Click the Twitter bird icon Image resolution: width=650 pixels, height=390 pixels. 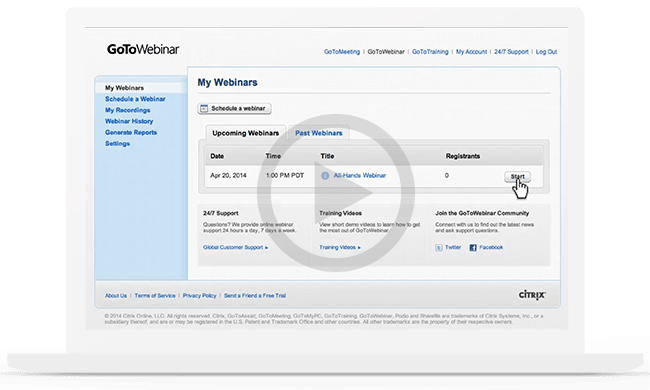click(439, 248)
